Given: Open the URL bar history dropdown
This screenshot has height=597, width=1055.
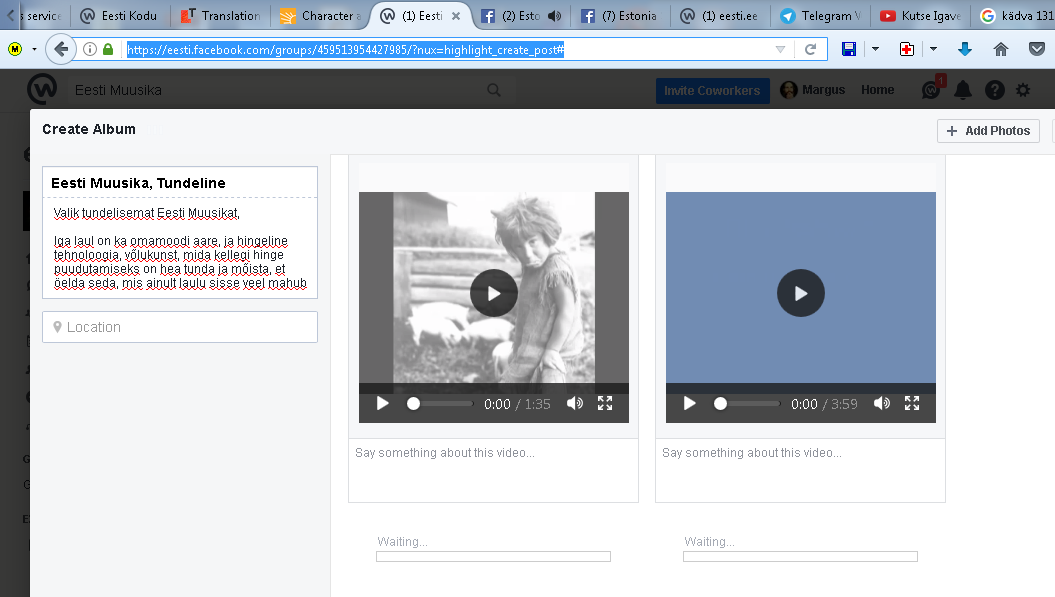Looking at the screenshot, I should point(781,49).
